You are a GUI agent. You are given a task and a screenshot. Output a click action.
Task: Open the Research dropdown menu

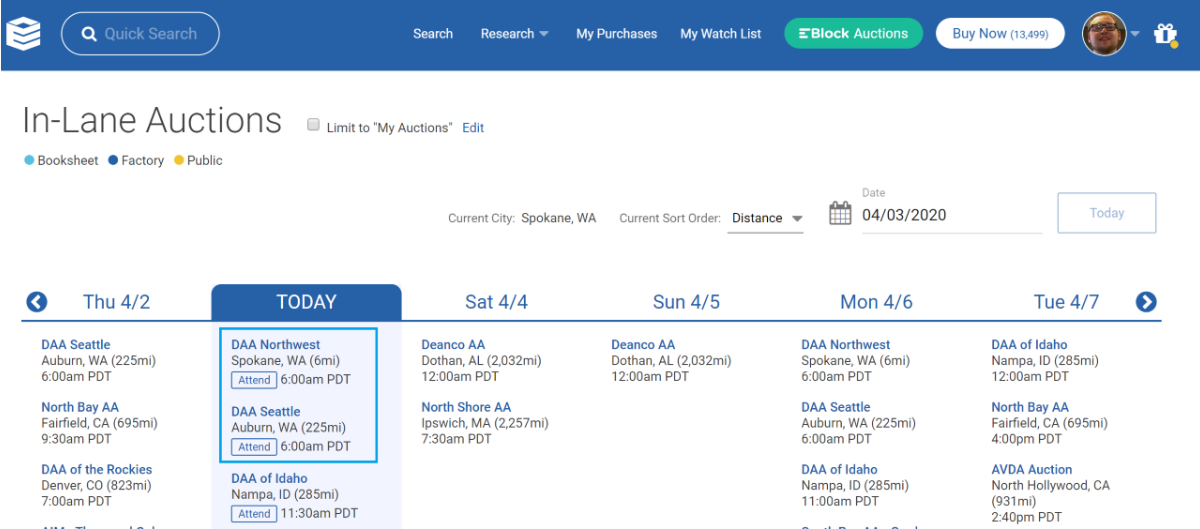(514, 34)
